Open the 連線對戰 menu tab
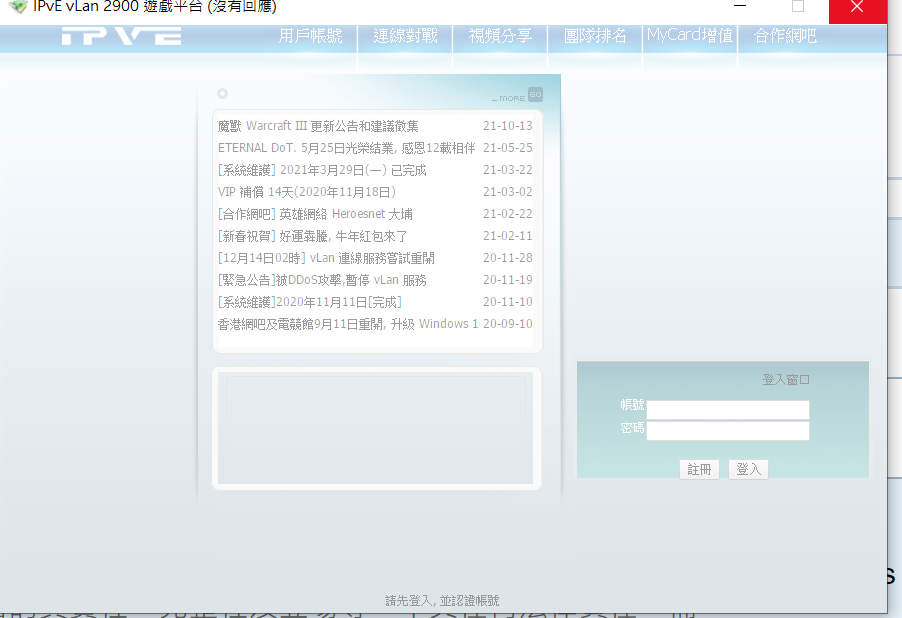This screenshot has width=902, height=618. [x=406, y=36]
